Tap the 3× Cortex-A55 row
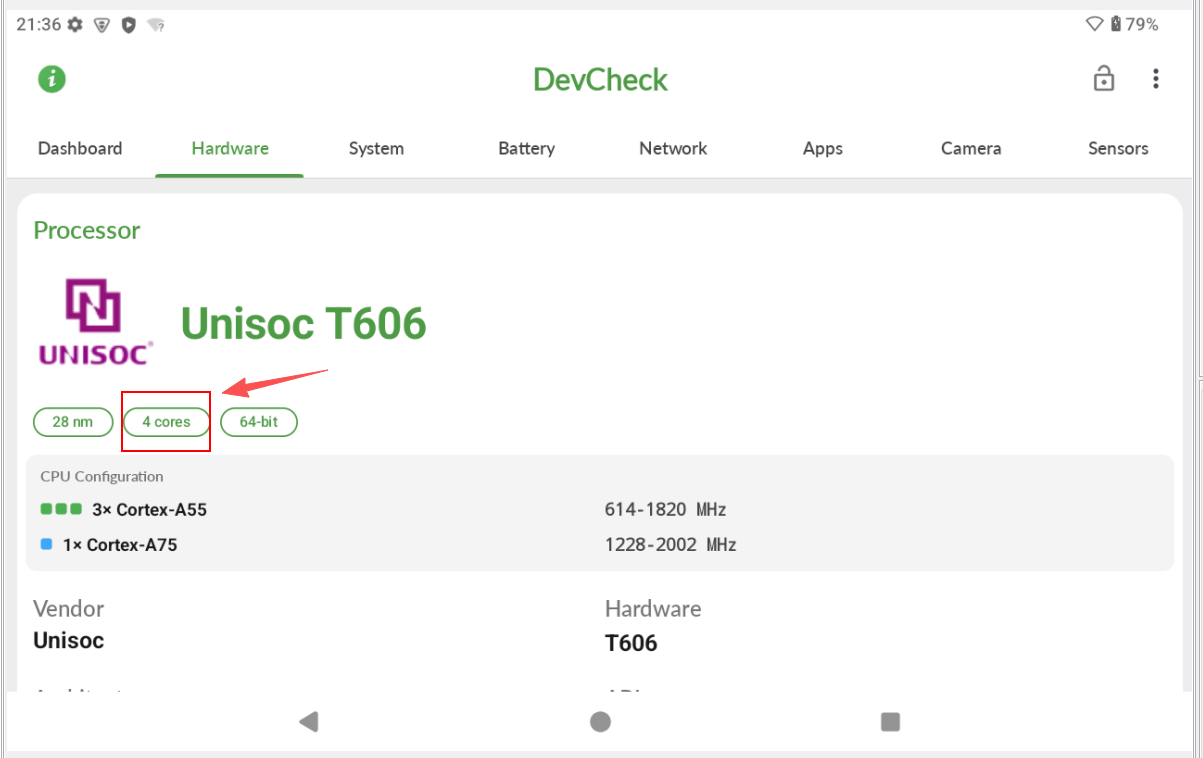The width and height of the screenshot is (1203, 758). tap(600, 509)
